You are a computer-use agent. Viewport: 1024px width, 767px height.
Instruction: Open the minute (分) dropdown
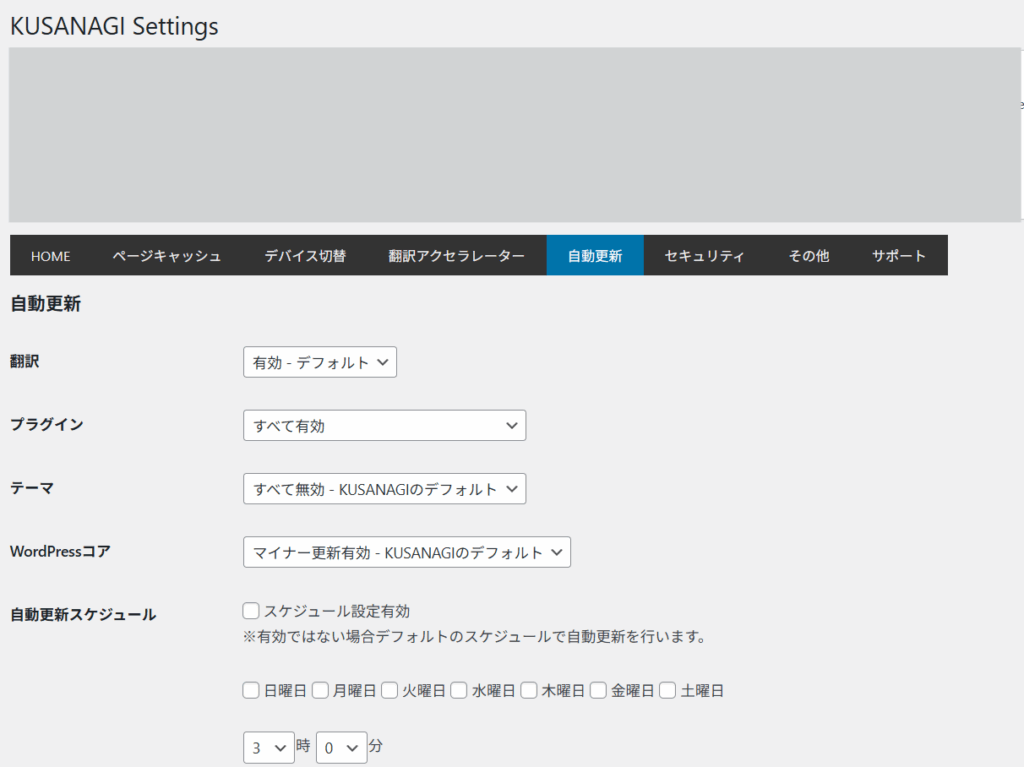341,747
